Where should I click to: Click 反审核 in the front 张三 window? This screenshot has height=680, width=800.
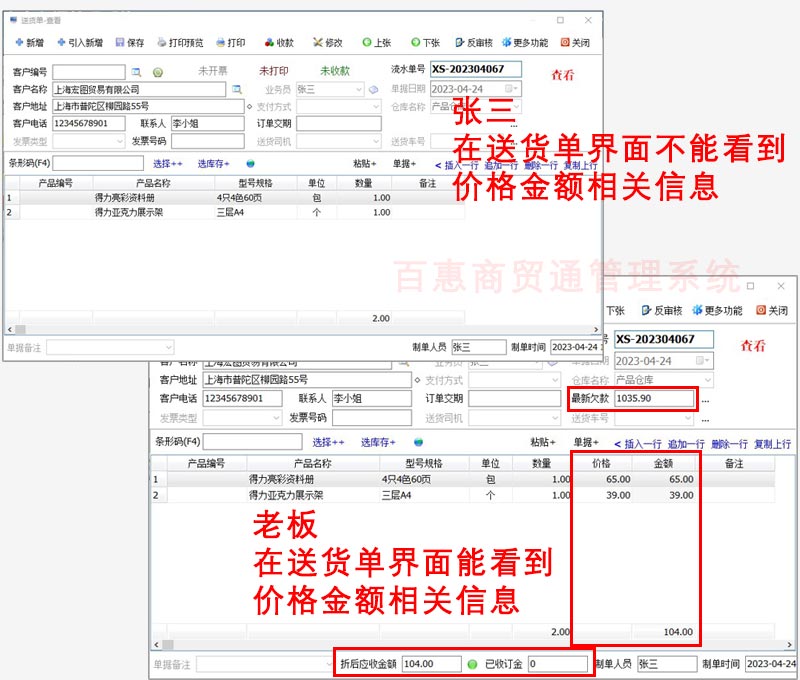(474, 42)
